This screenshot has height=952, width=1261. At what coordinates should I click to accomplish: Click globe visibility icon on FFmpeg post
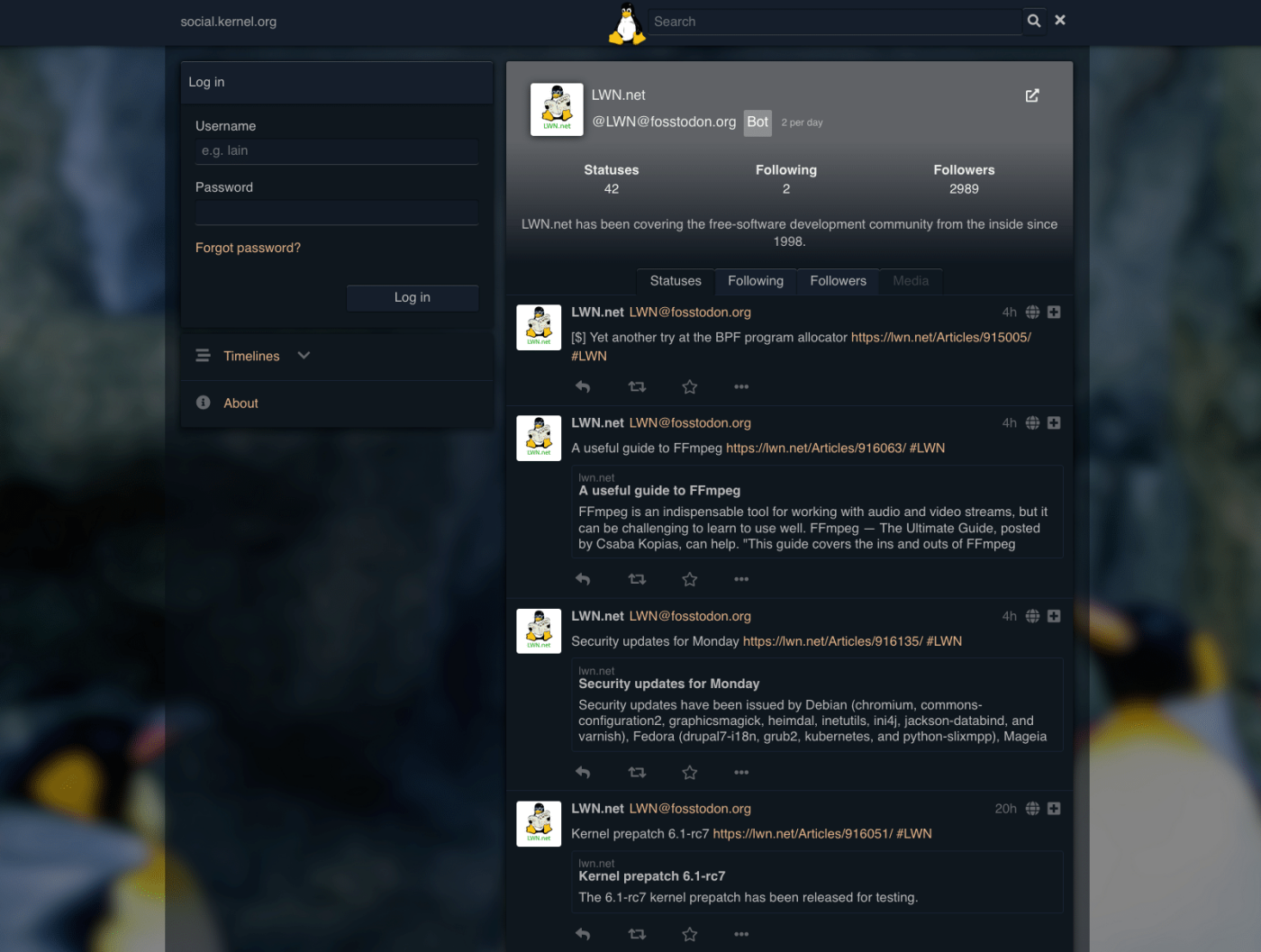tap(1032, 423)
